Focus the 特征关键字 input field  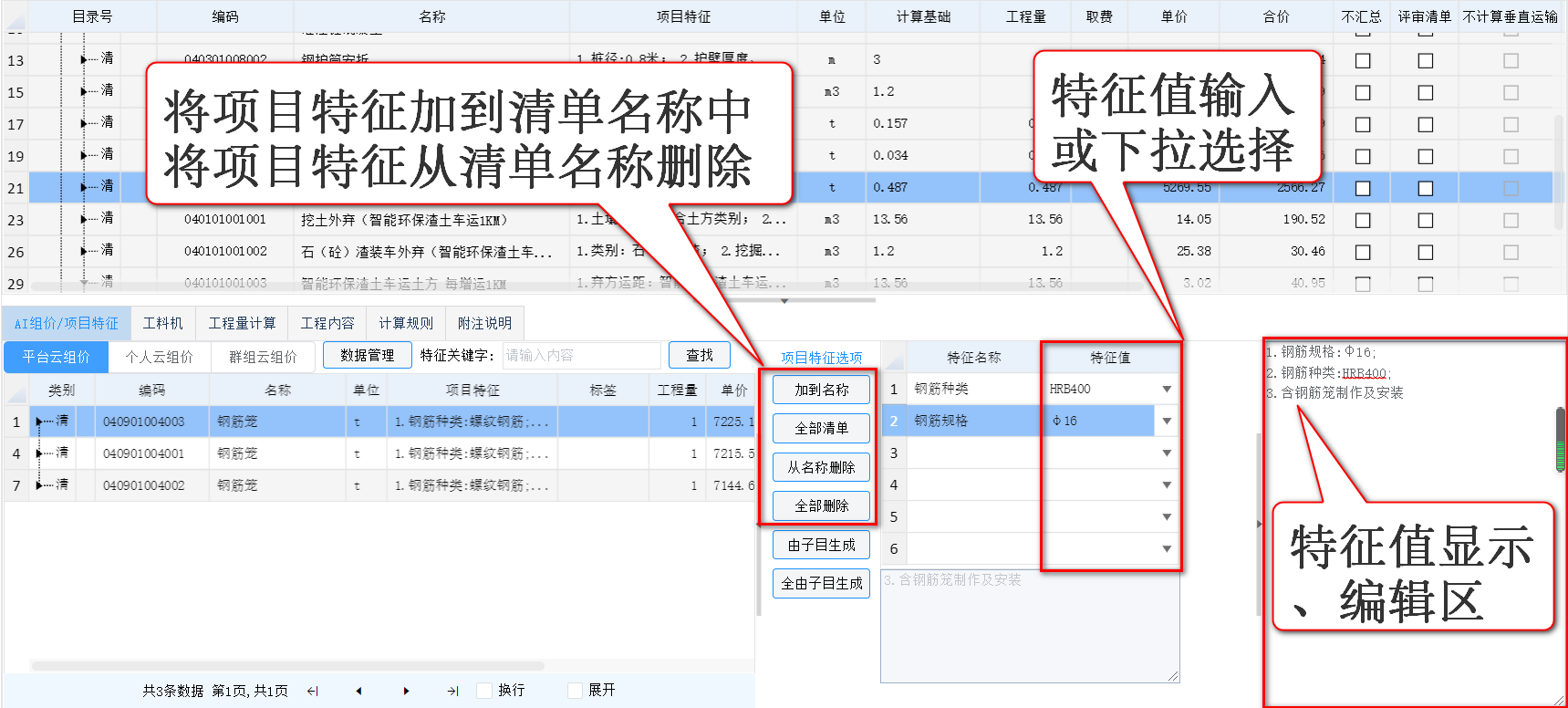pos(581,355)
